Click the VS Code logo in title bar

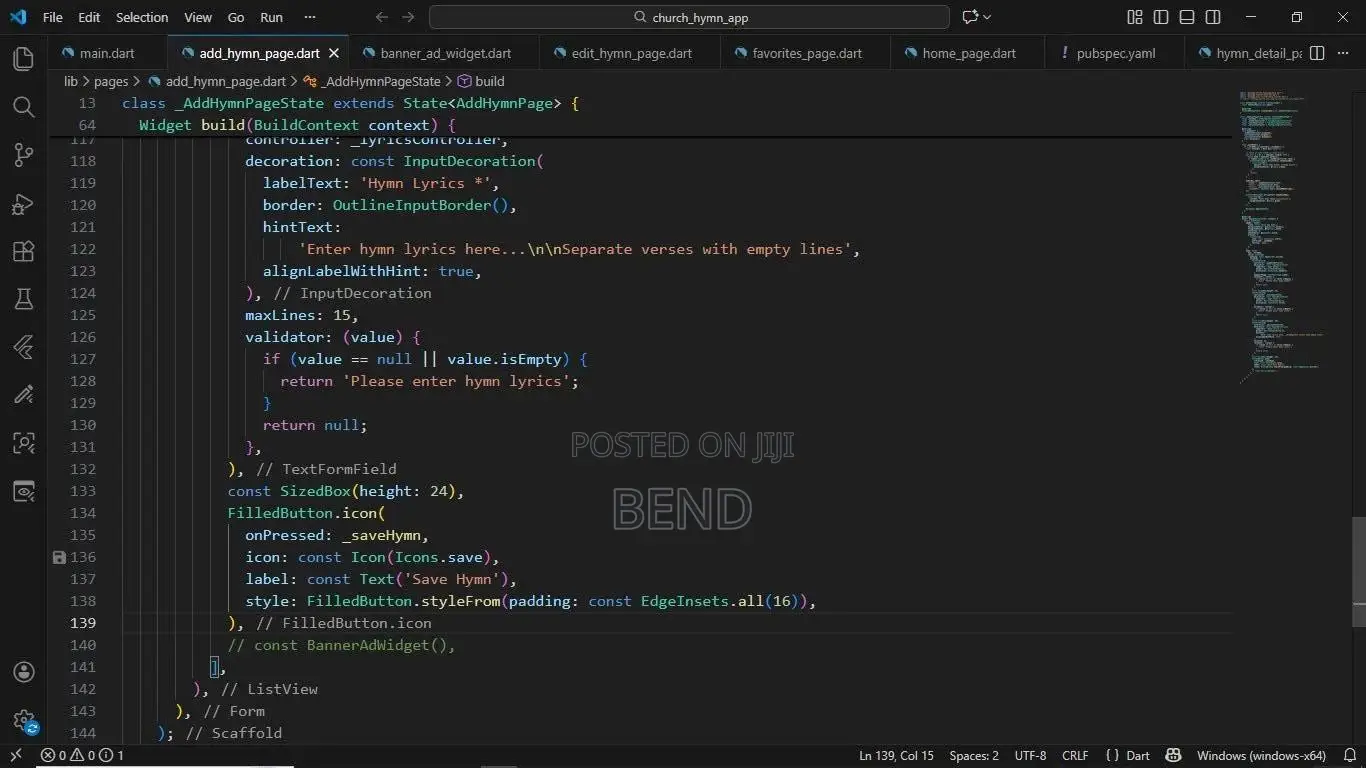18,17
